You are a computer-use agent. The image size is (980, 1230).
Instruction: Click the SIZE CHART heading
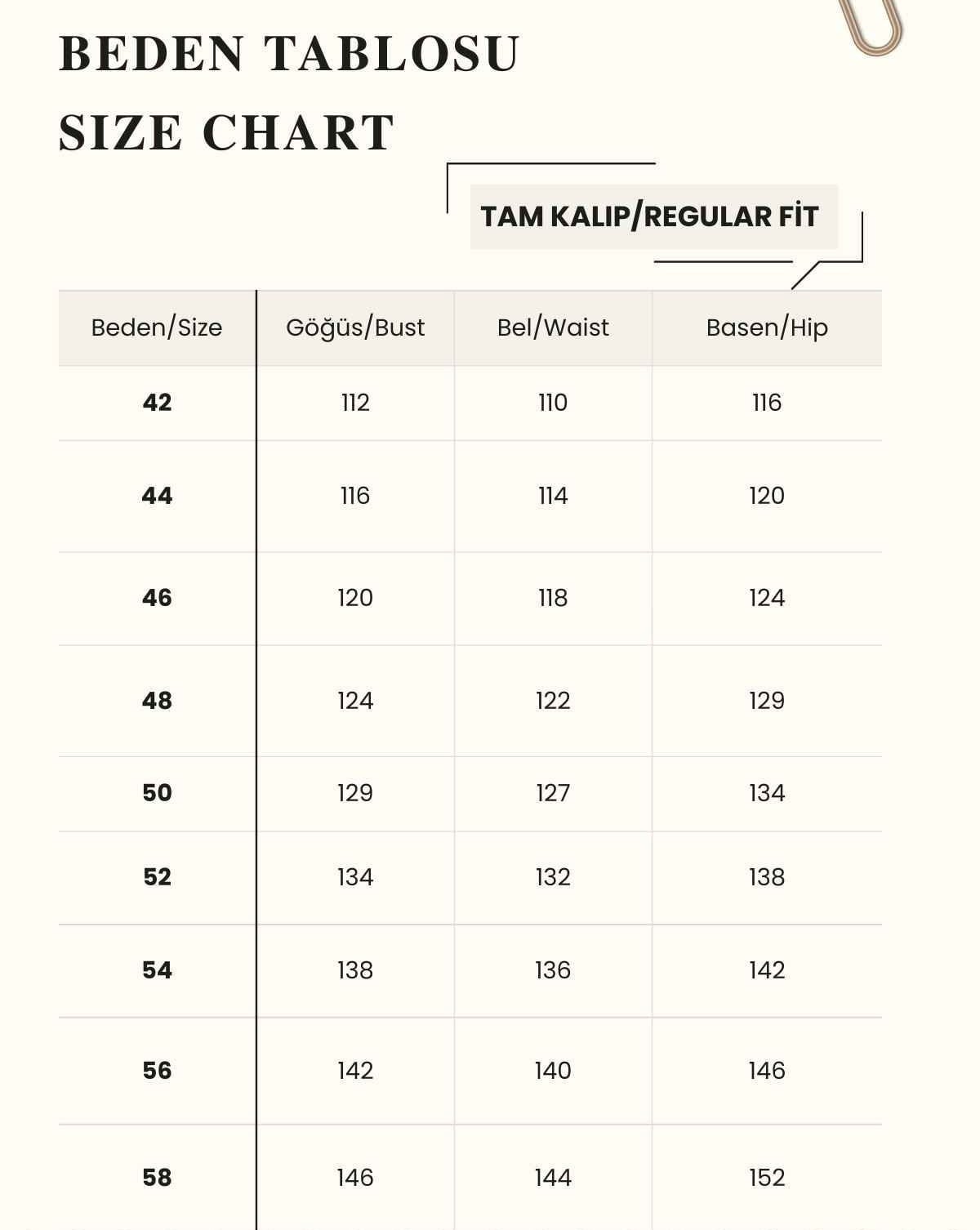tap(226, 132)
